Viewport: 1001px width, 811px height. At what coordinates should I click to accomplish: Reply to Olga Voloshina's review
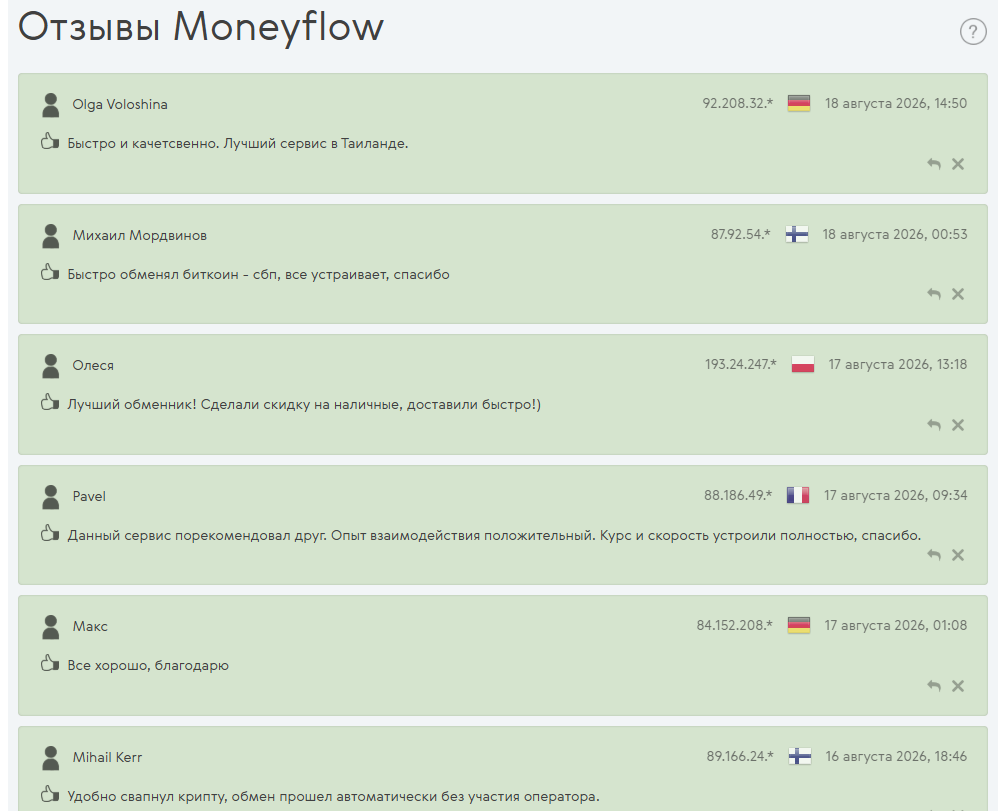pos(934,164)
